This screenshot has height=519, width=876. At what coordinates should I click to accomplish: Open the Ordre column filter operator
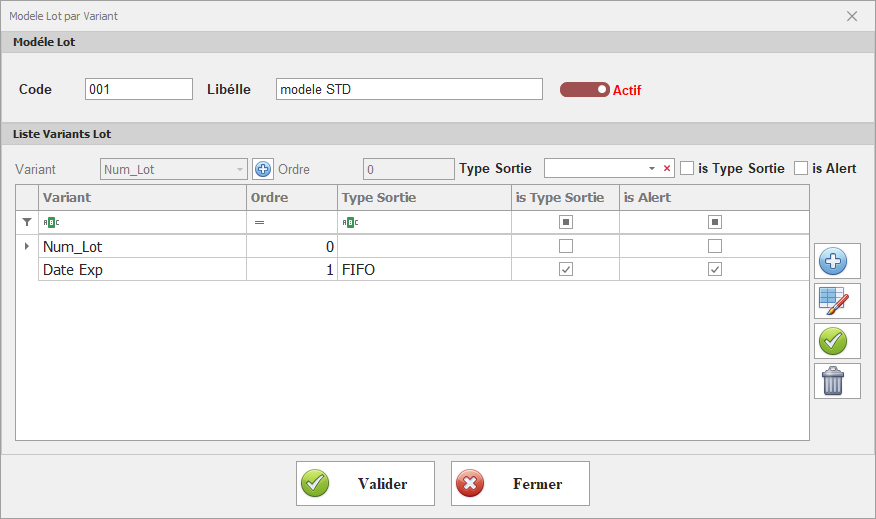(x=259, y=222)
